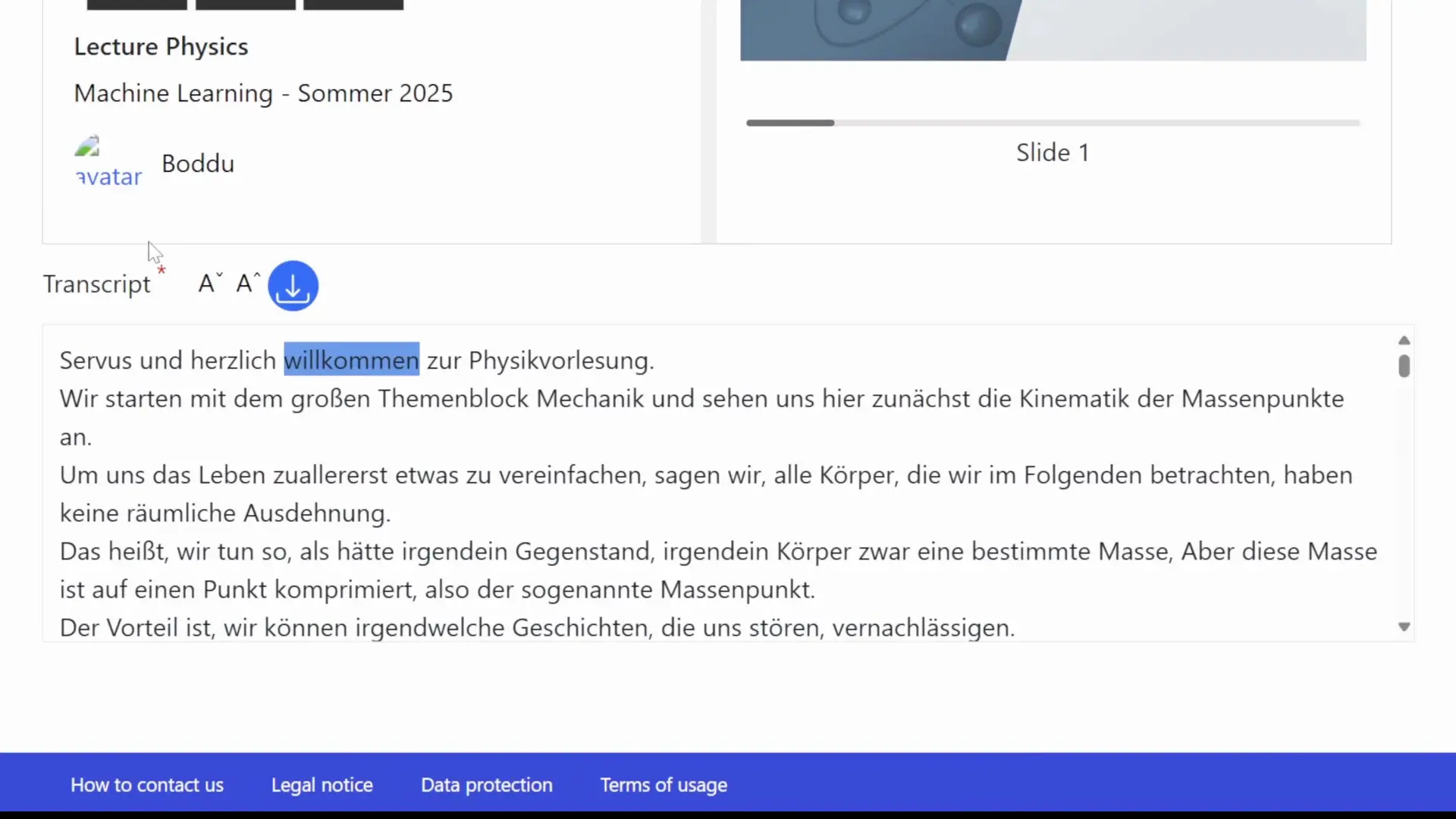This screenshot has height=819, width=1456.
Task: Decrease the transcript font size
Action: click(x=209, y=284)
